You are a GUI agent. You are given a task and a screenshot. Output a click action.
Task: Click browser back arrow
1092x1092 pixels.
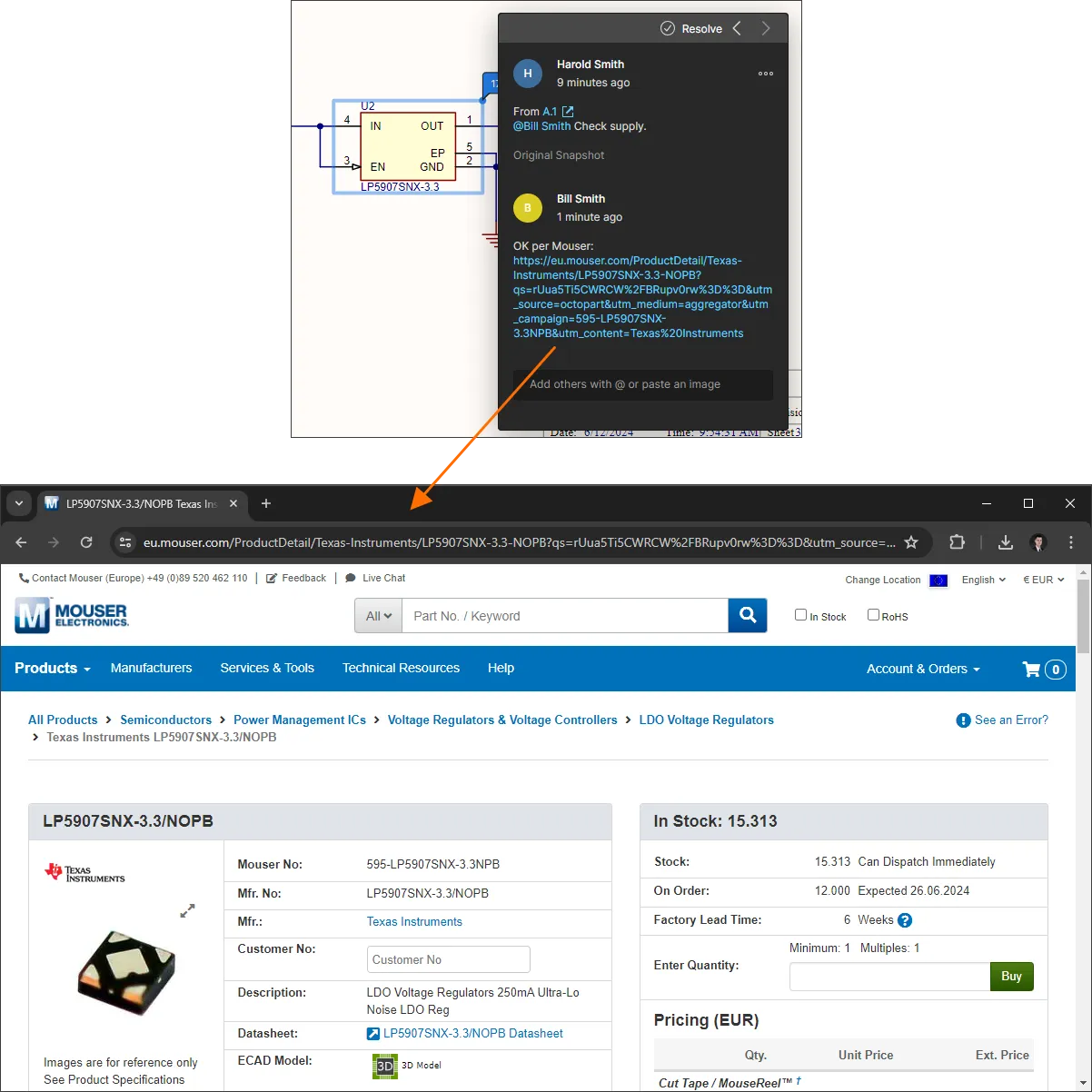(22, 542)
